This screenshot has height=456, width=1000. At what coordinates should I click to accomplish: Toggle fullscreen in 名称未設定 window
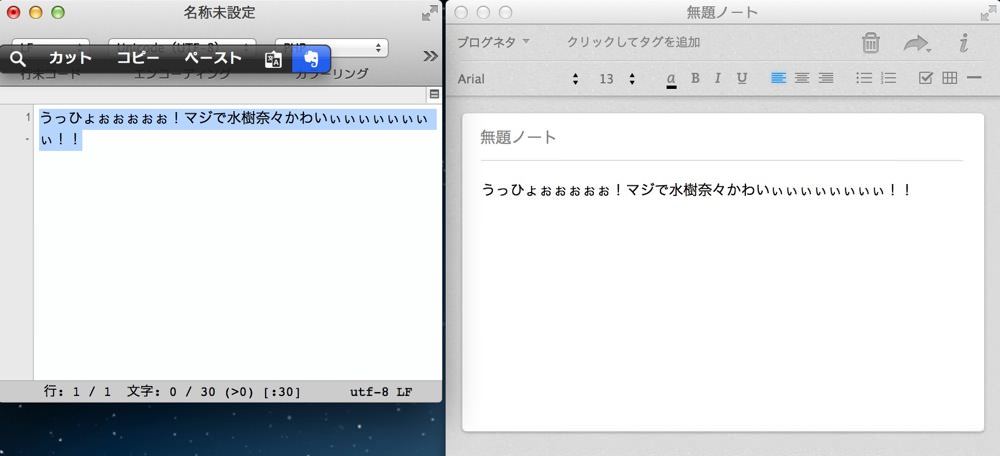(430, 13)
